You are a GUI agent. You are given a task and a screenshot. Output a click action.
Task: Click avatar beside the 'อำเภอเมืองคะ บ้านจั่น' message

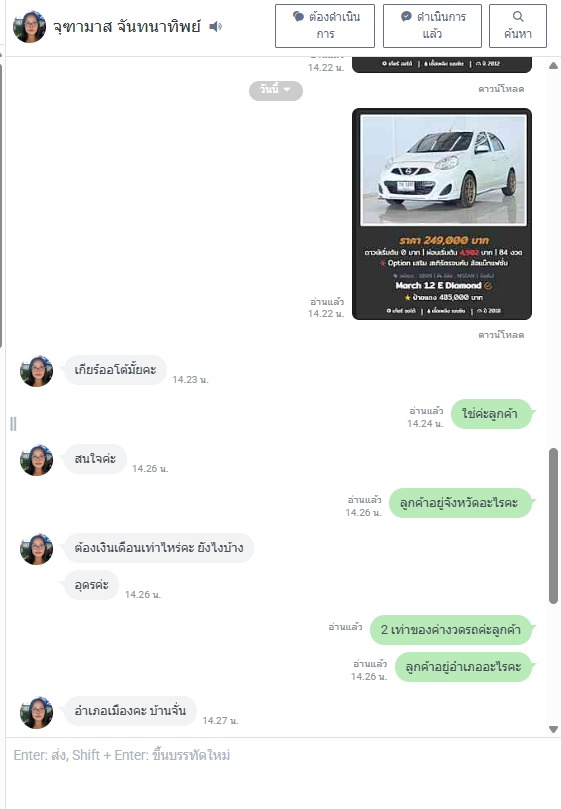(36, 713)
